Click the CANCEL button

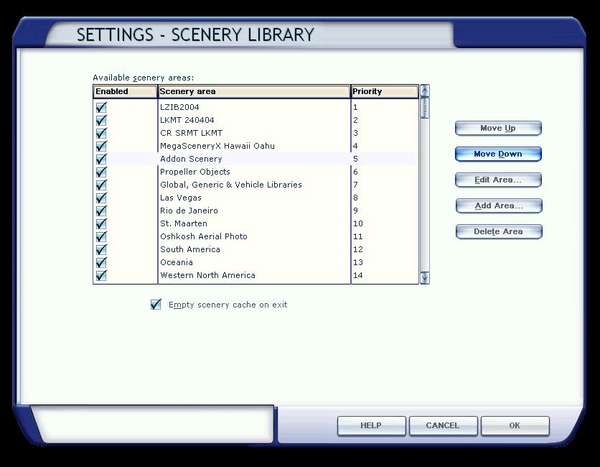pos(443,426)
